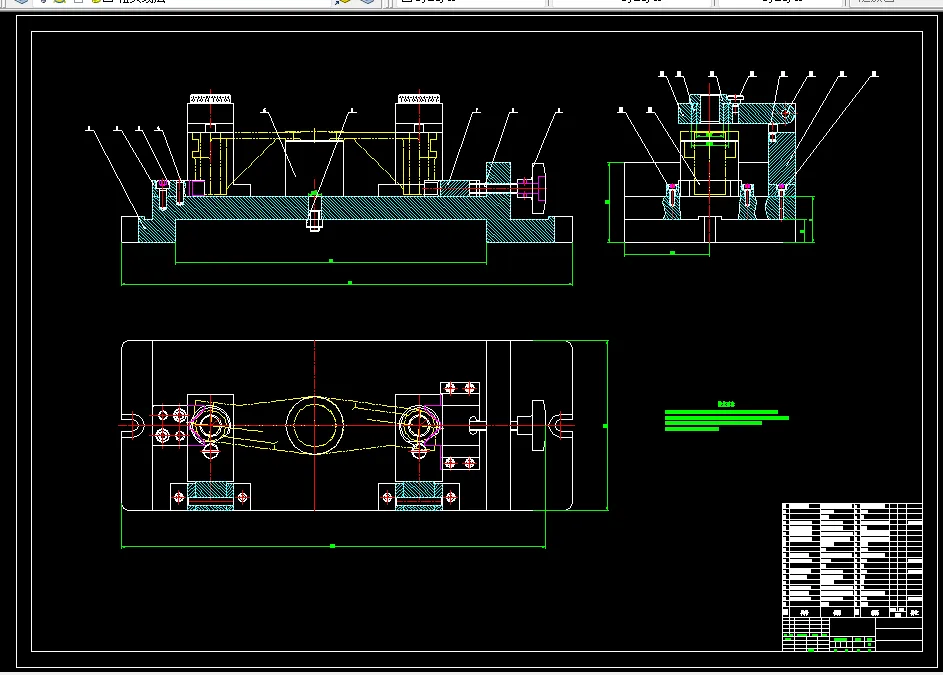Click the width dimension grip below the side view

click(x=672, y=253)
